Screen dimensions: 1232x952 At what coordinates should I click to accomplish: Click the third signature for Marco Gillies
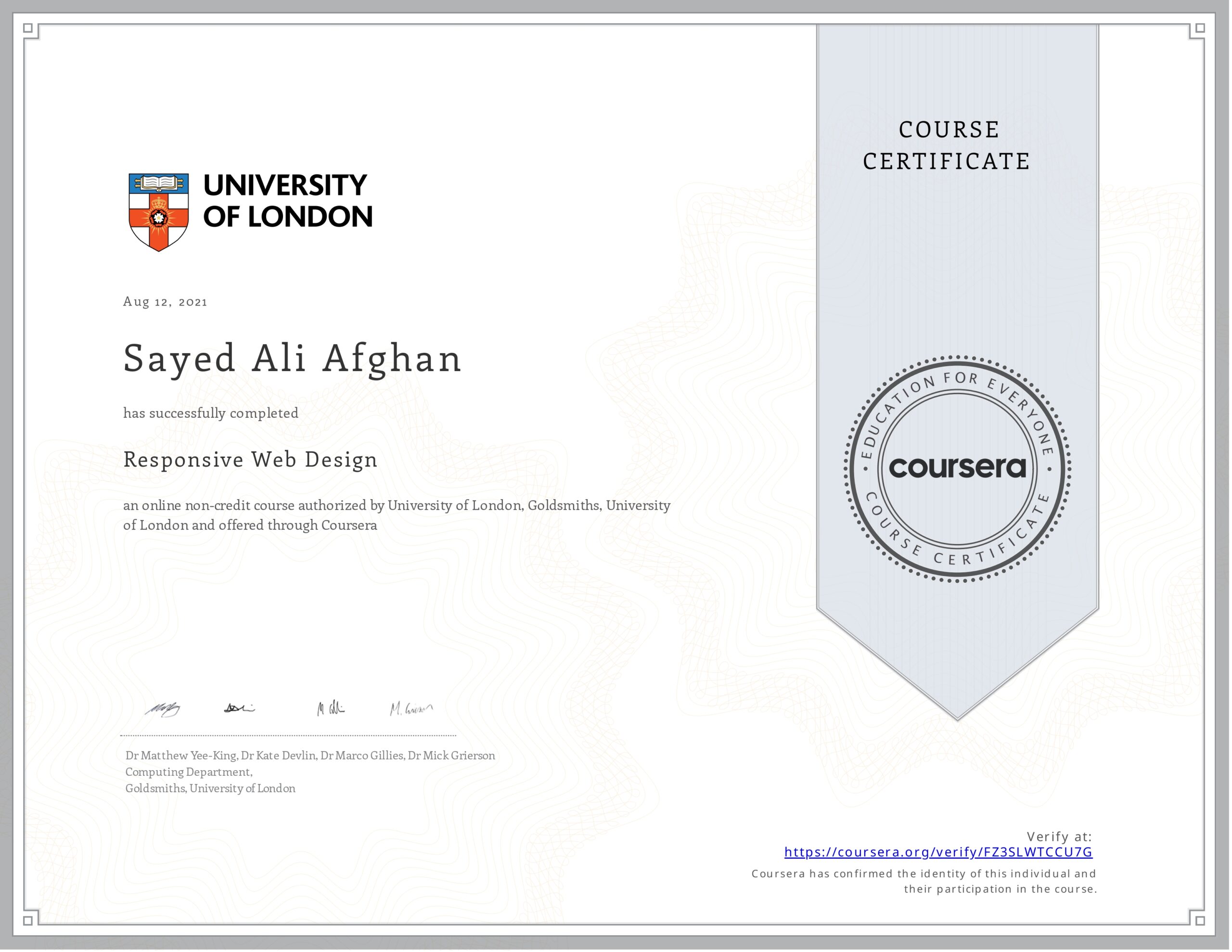[x=331, y=708]
